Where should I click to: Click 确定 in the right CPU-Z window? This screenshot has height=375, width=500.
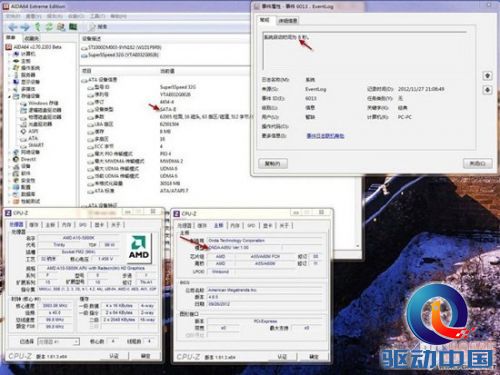[314, 357]
